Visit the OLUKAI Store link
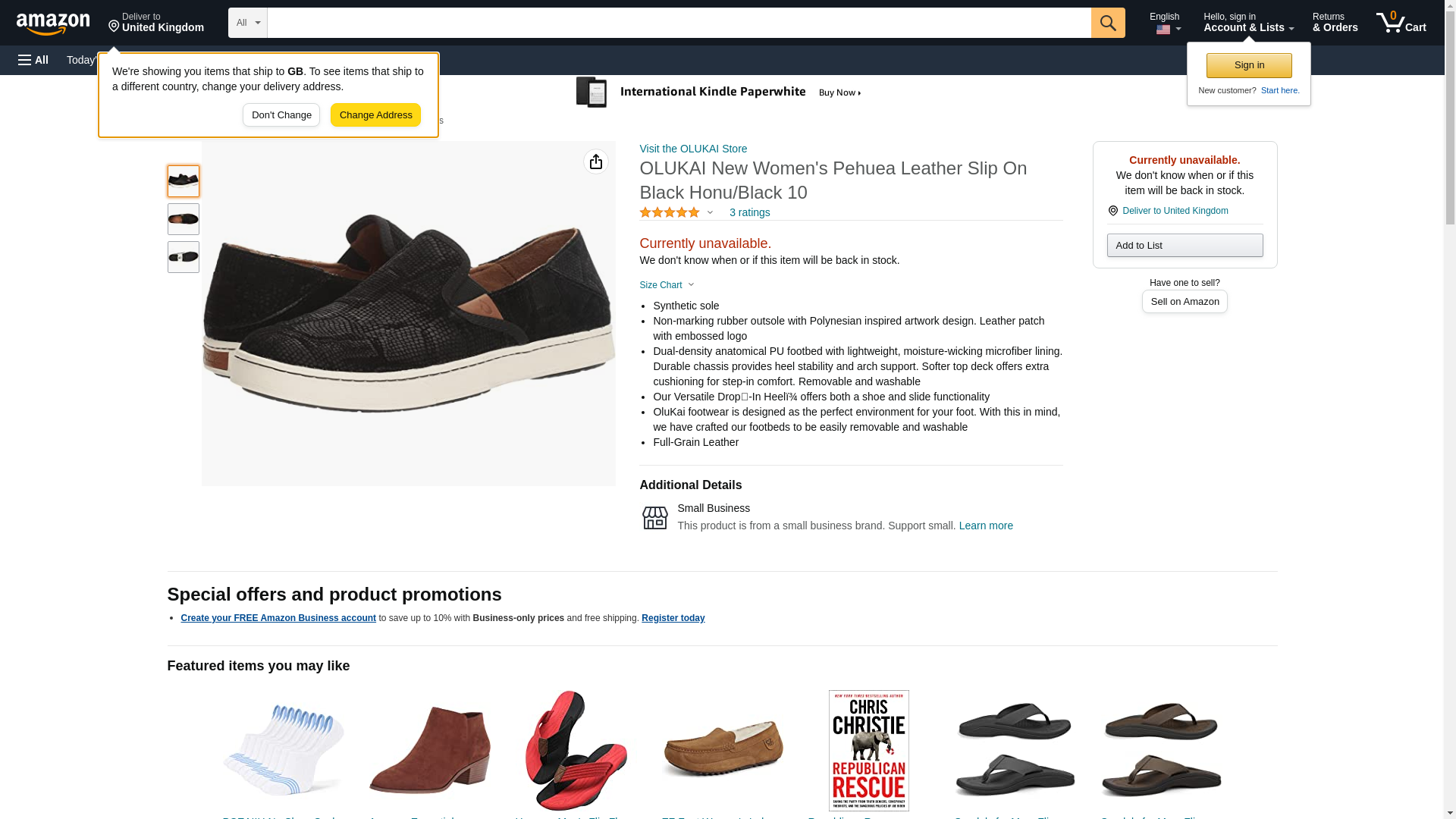1456x819 pixels. tap(693, 149)
